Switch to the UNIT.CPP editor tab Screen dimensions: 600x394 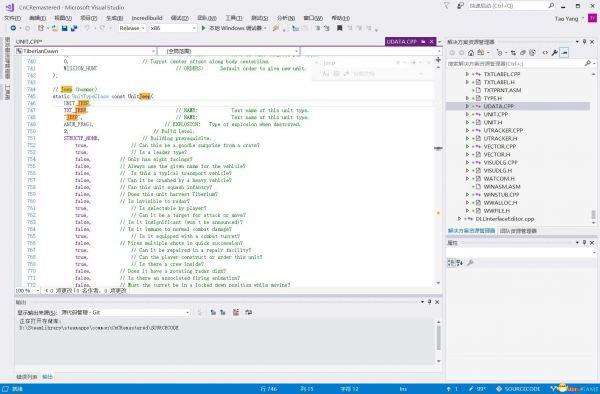click(29, 41)
